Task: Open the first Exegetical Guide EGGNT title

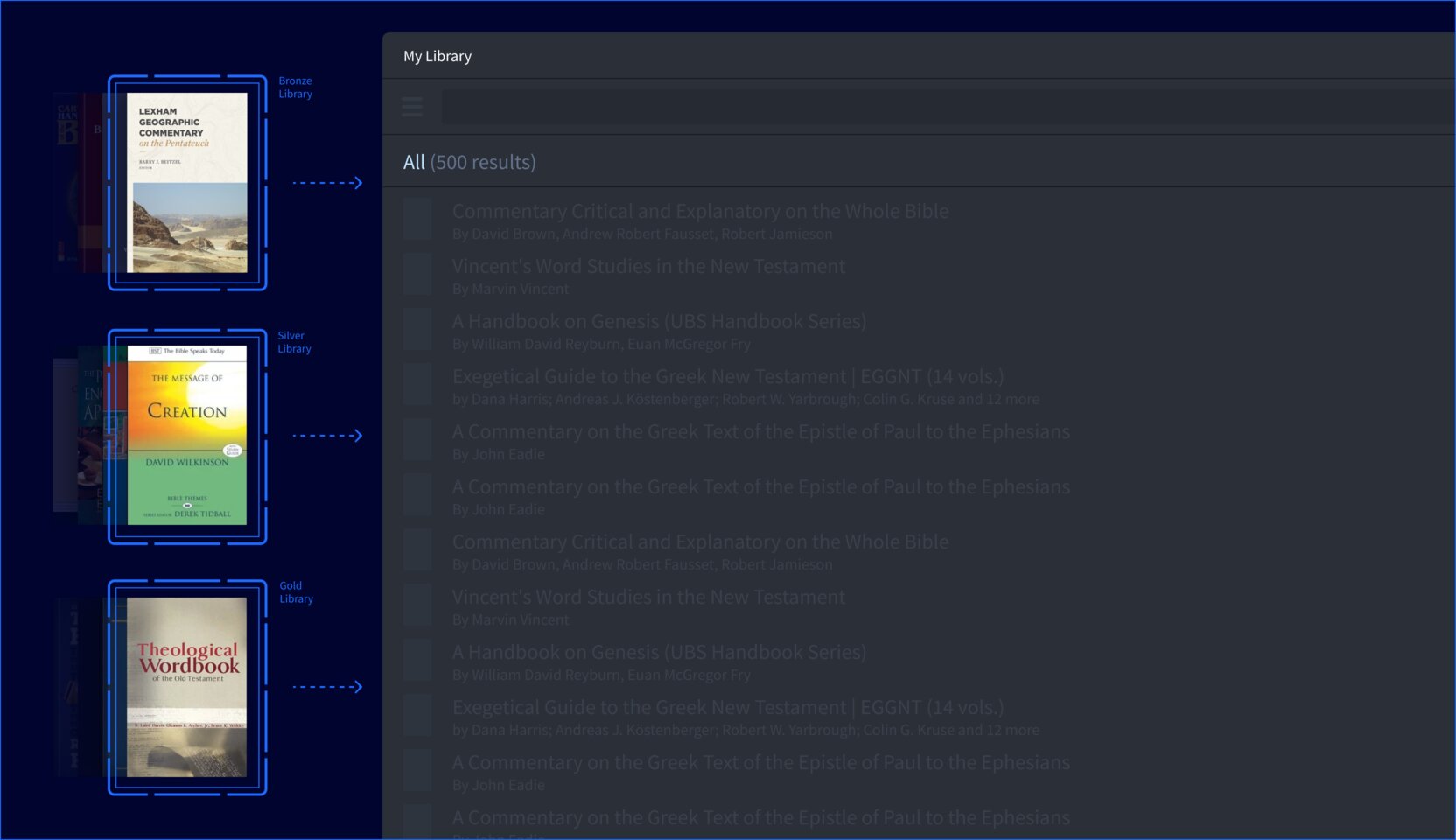Action: (x=728, y=376)
